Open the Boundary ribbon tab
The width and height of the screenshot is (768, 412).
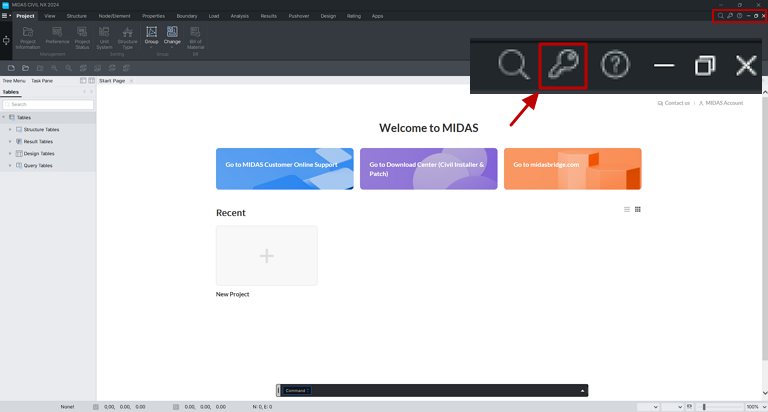click(x=187, y=16)
